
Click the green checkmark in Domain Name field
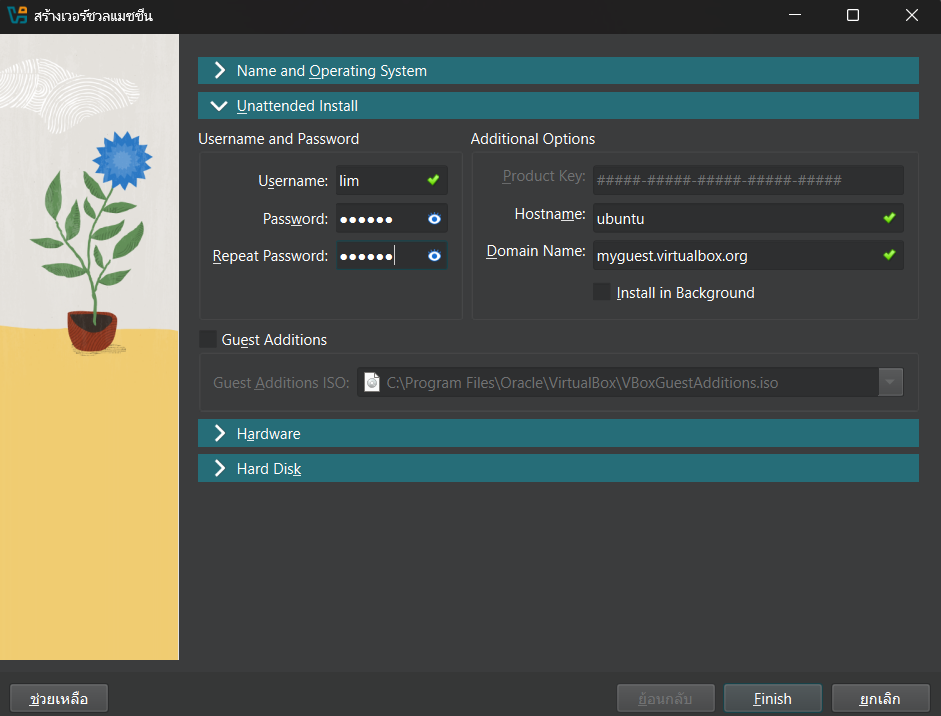(x=889, y=255)
